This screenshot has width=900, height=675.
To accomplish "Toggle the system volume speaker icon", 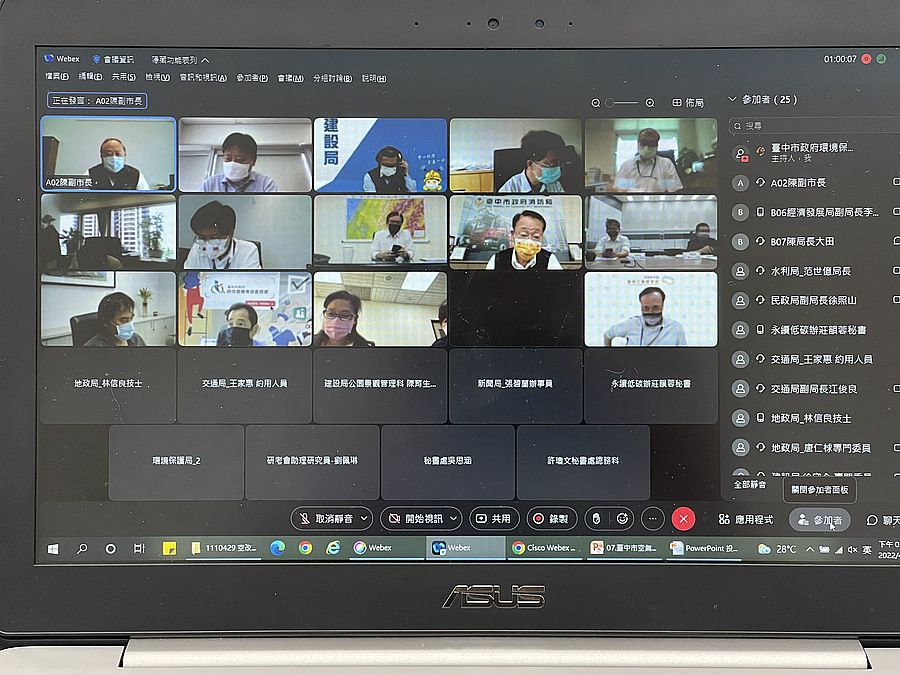I will coord(852,550).
